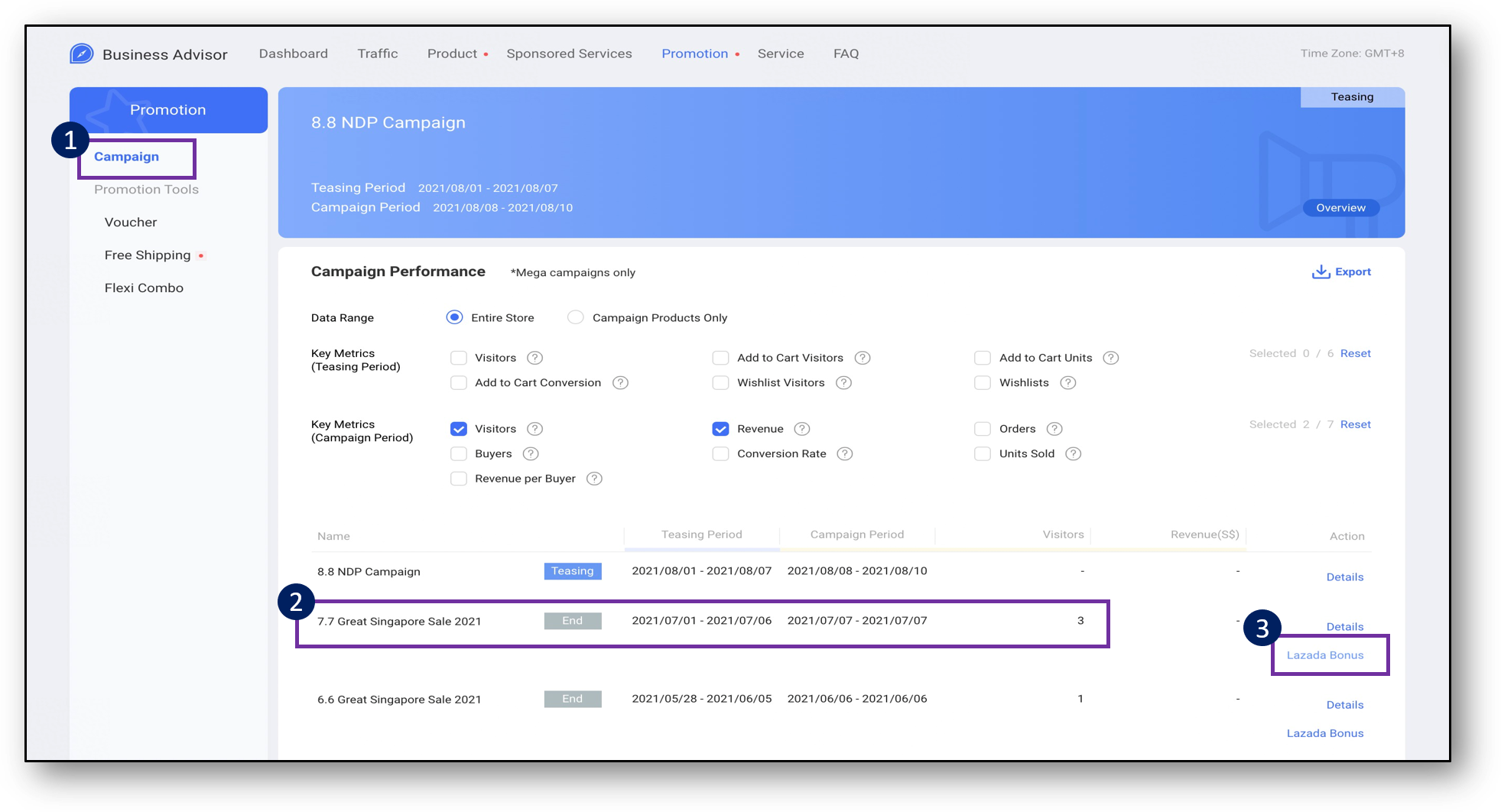Reset the Campaign Period key metrics selection

1355,424
